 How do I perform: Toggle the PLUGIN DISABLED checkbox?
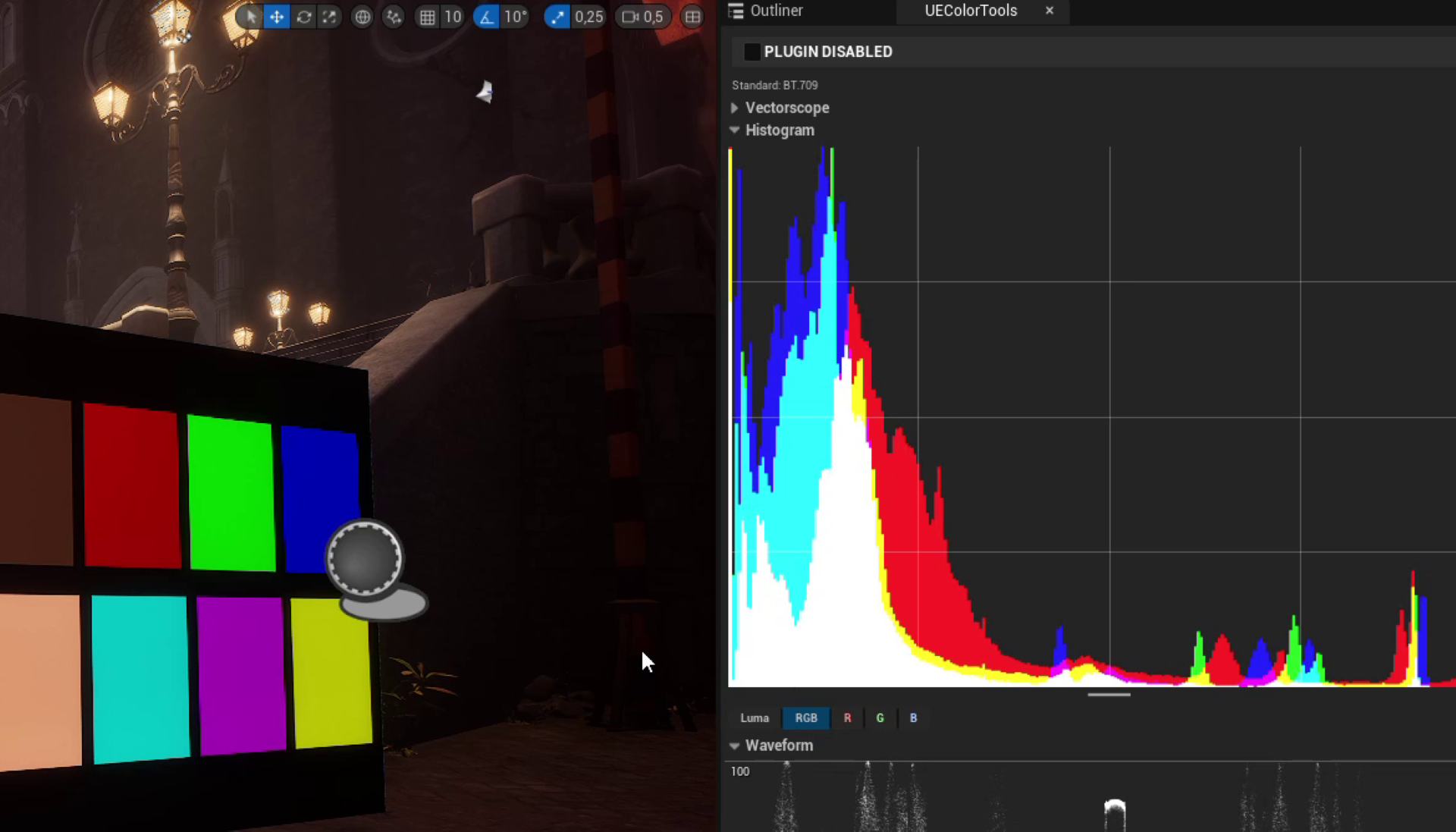click(x=752, y=52)
